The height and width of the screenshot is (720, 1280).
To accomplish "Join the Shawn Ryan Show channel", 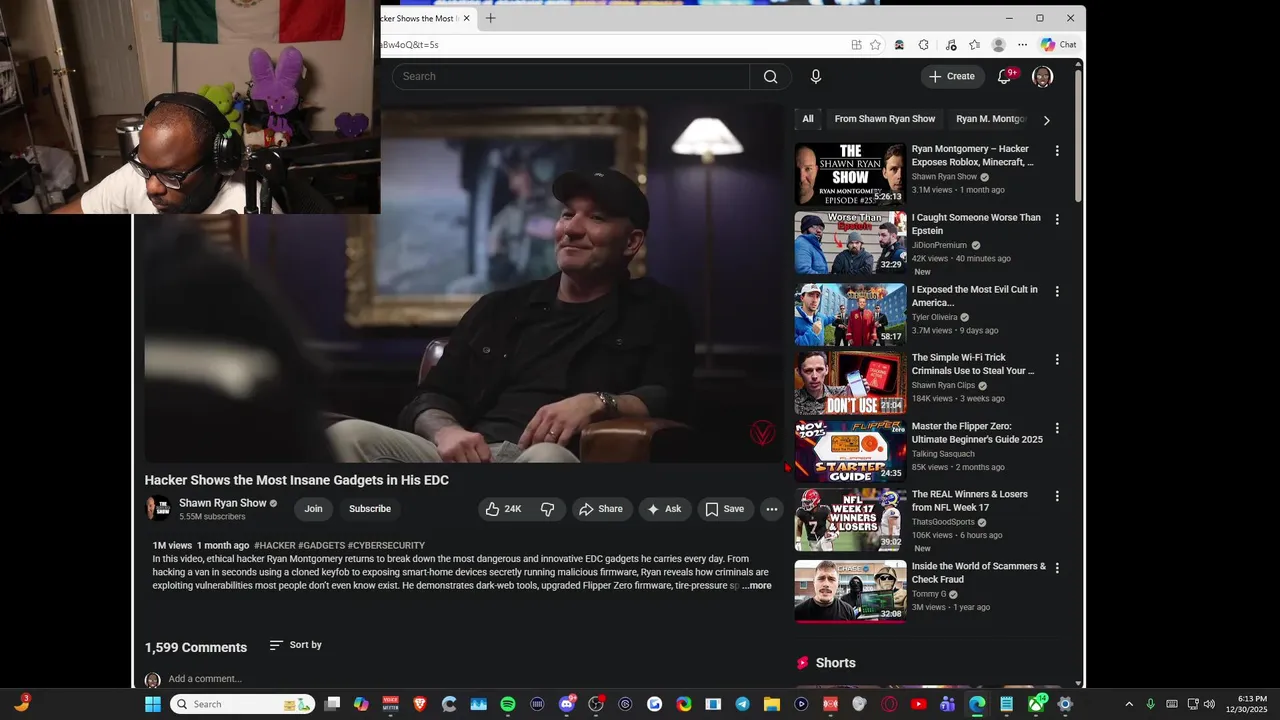I will [314, 509].
